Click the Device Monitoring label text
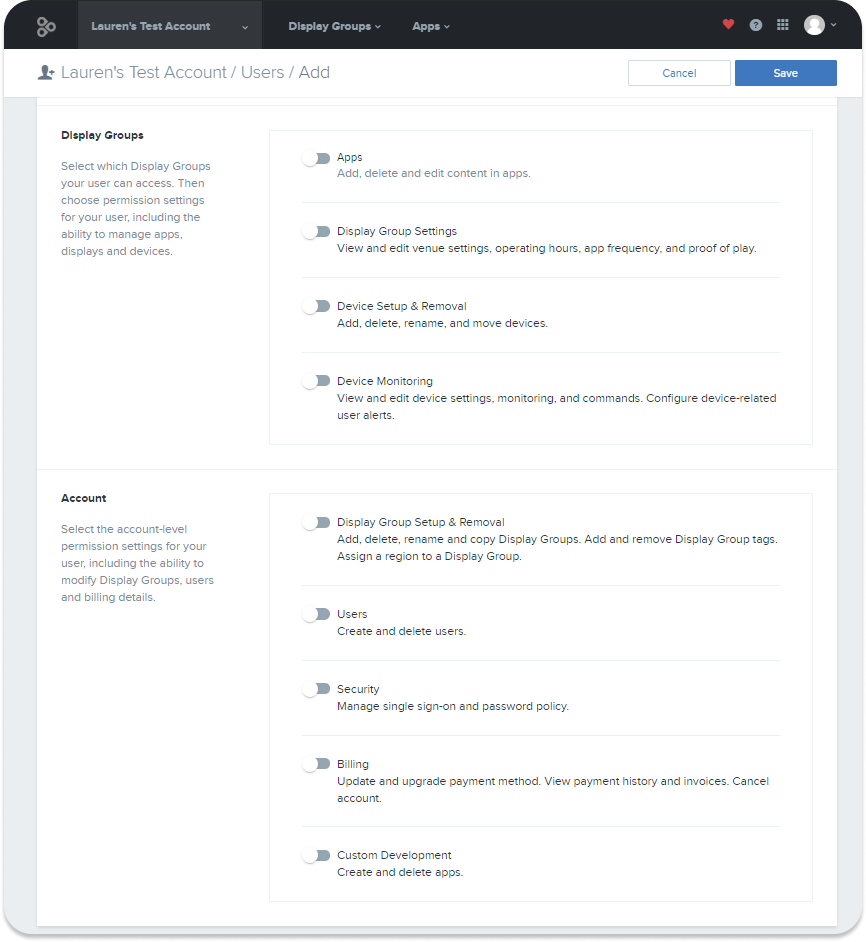This screenshot has height=942, width=866. 385,381
